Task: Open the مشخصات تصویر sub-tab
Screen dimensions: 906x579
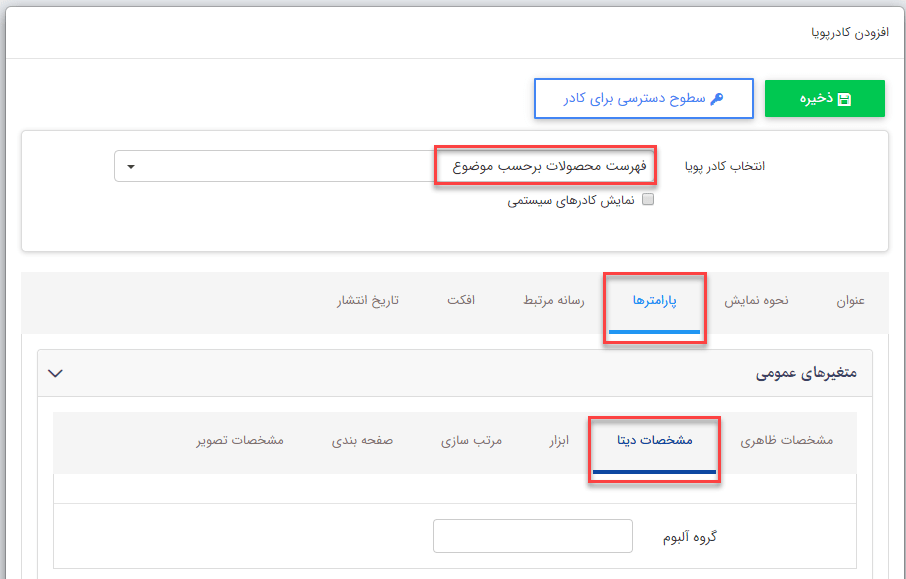Action: click(240, 440)
